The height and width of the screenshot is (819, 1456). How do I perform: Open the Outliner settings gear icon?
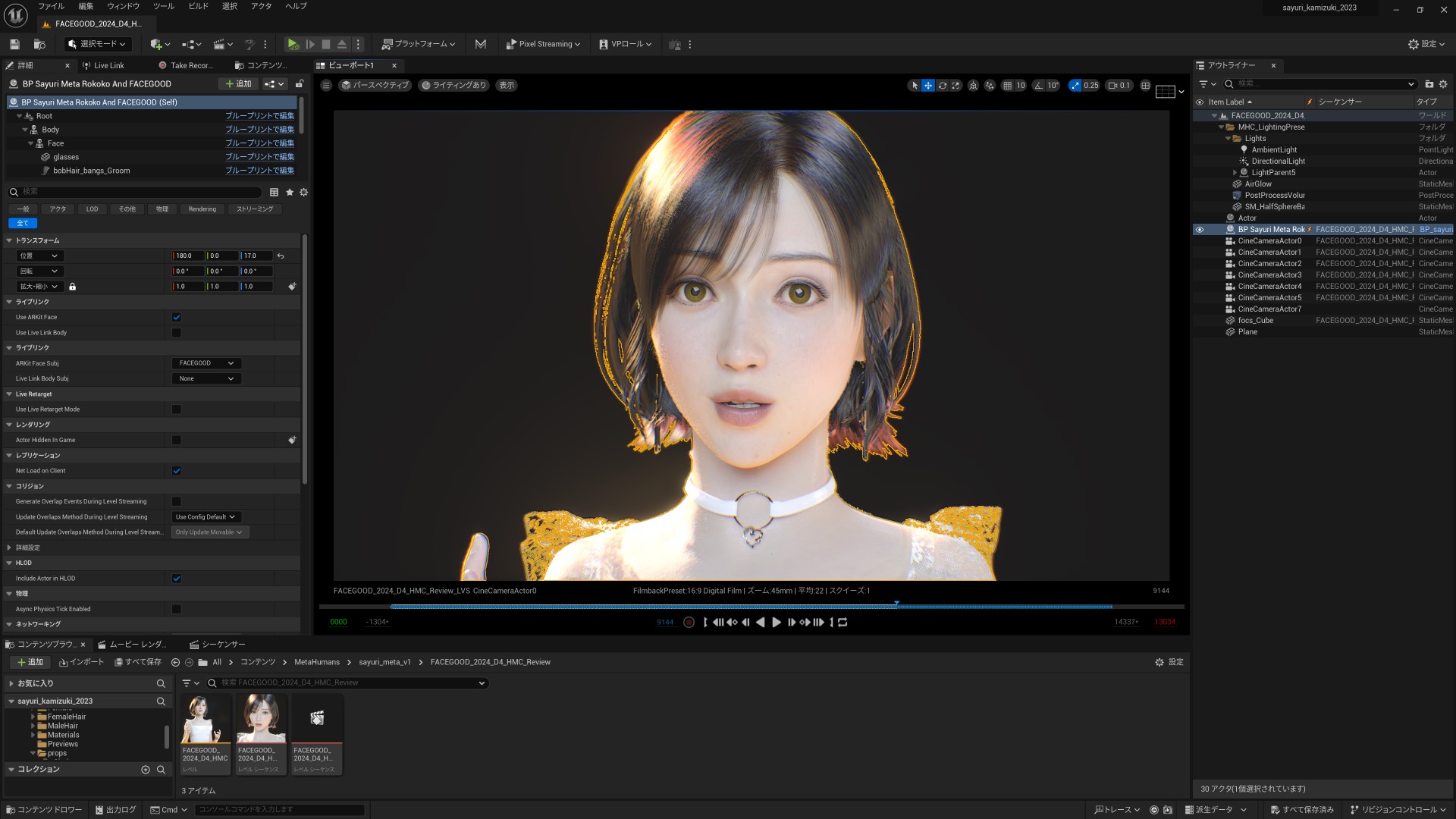[1443, 83]
